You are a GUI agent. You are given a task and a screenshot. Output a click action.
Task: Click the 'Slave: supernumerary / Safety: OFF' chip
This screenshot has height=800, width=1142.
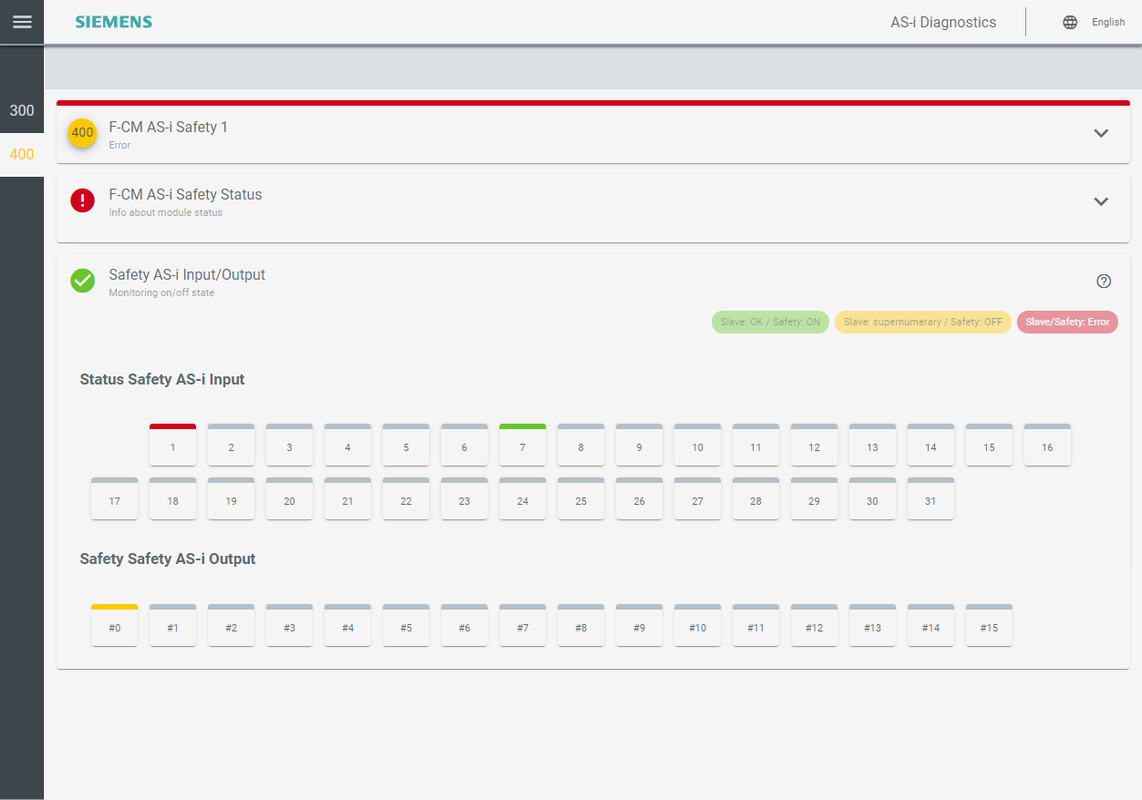click(x=923, y=322)
